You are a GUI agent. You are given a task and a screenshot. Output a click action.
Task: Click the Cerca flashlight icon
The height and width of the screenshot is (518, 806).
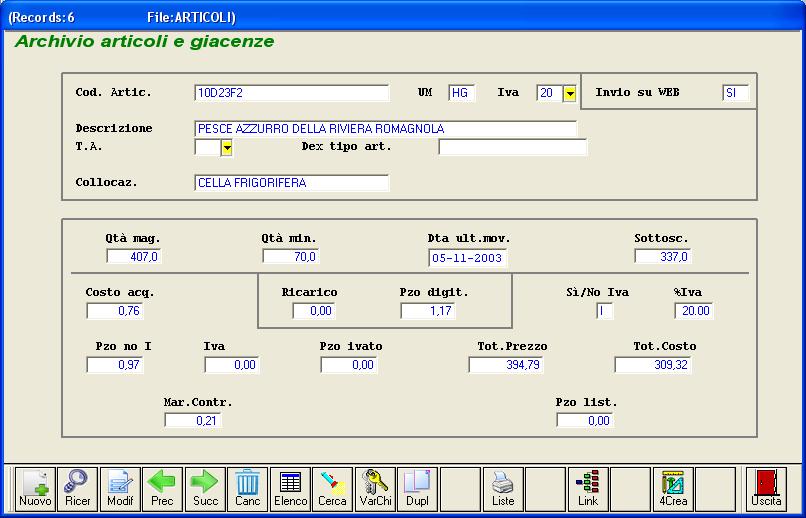[x=333, y=489]
